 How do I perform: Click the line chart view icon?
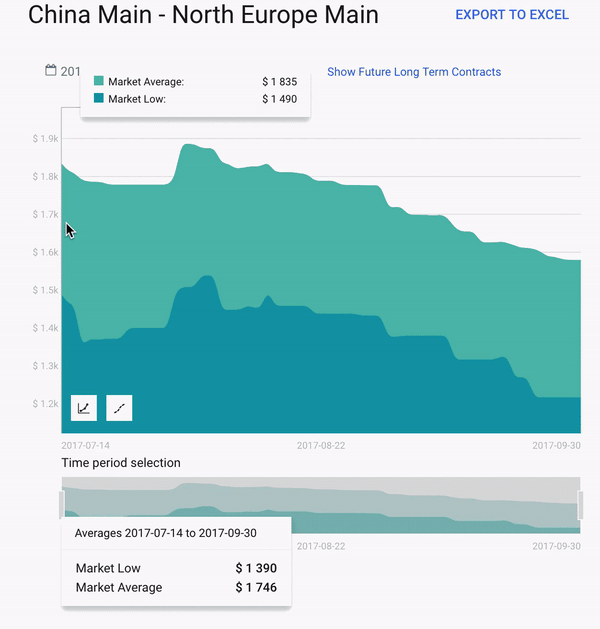(119, 408)
